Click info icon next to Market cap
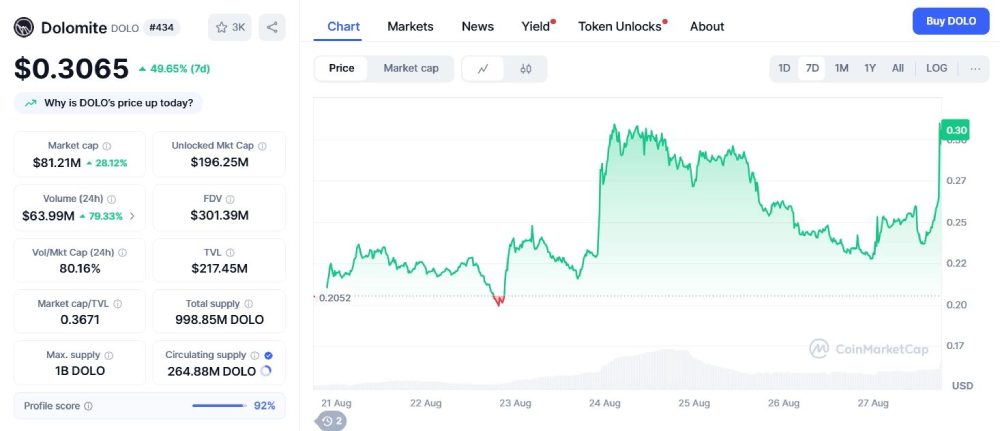This screenshot has width=1000, height=431. coord(107,146)
